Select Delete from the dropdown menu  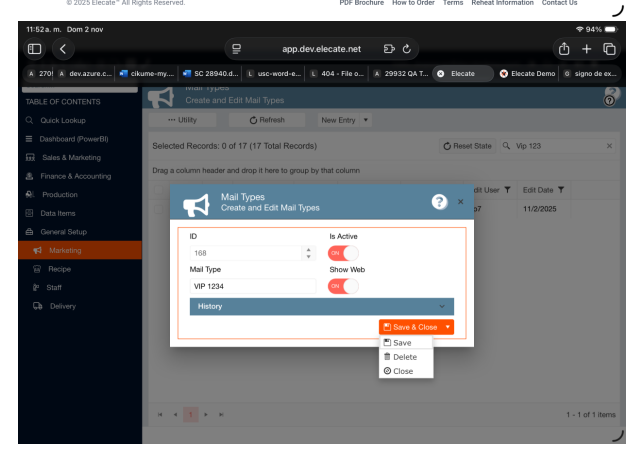pyautogui.click(x=400, y=357)
